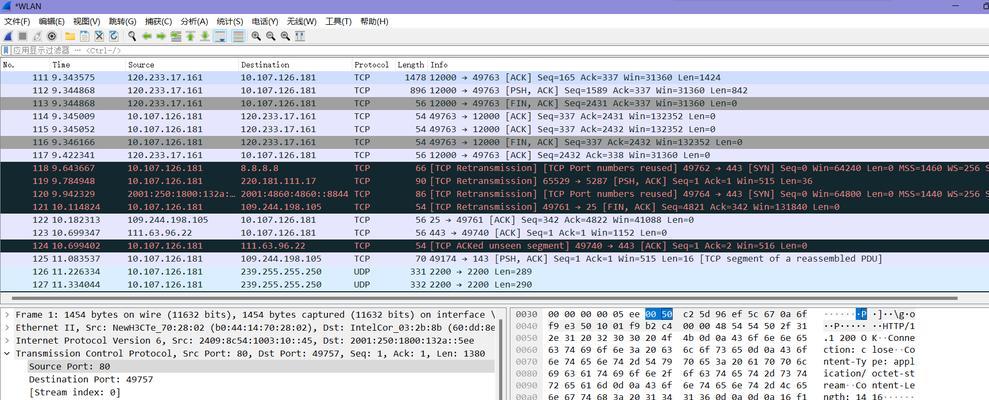
Task: Find a packet with the magnifier icon
Action: pos(132,36)
